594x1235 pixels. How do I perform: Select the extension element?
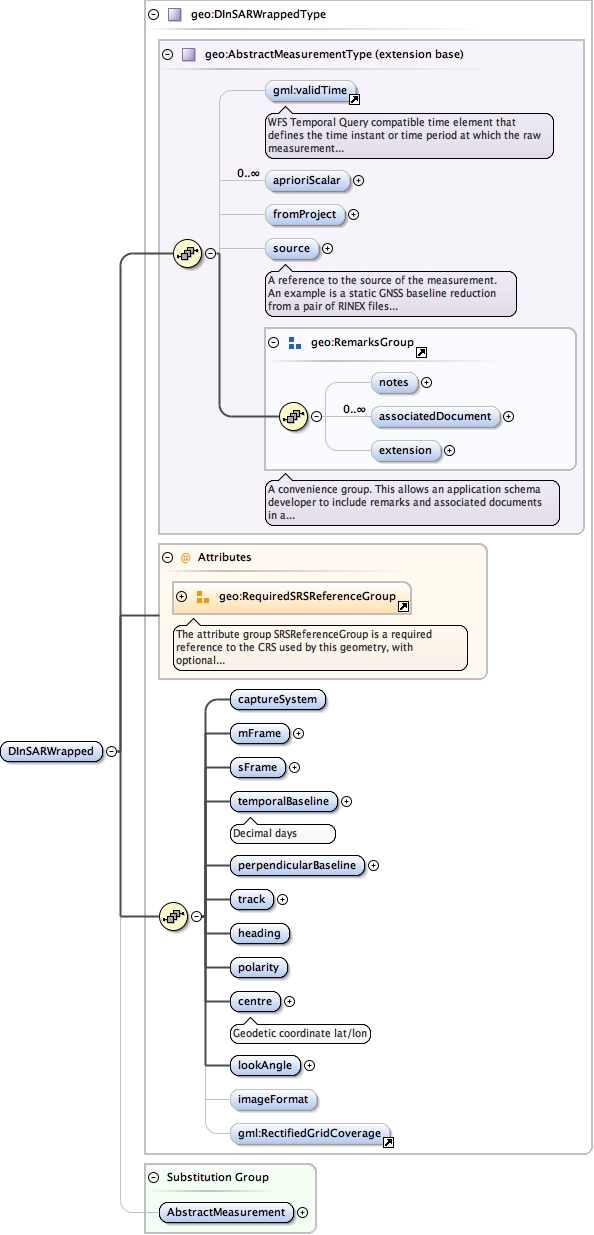tap(405, 450)
